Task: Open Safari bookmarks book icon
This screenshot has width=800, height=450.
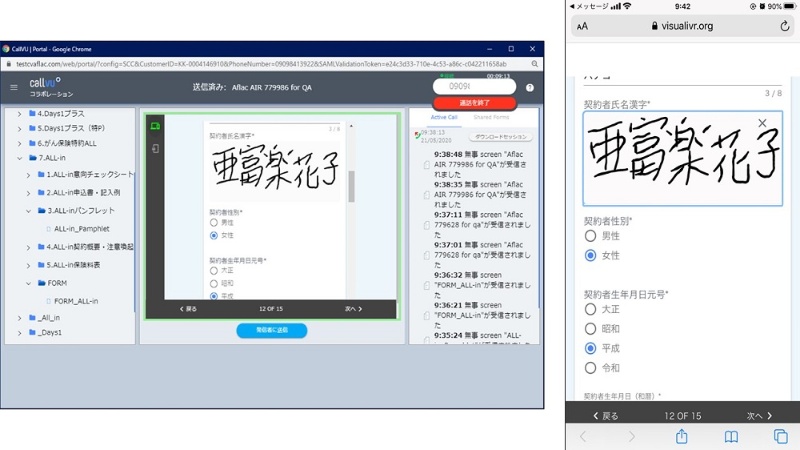Action: pyautogui.click(x=731, y=437)
